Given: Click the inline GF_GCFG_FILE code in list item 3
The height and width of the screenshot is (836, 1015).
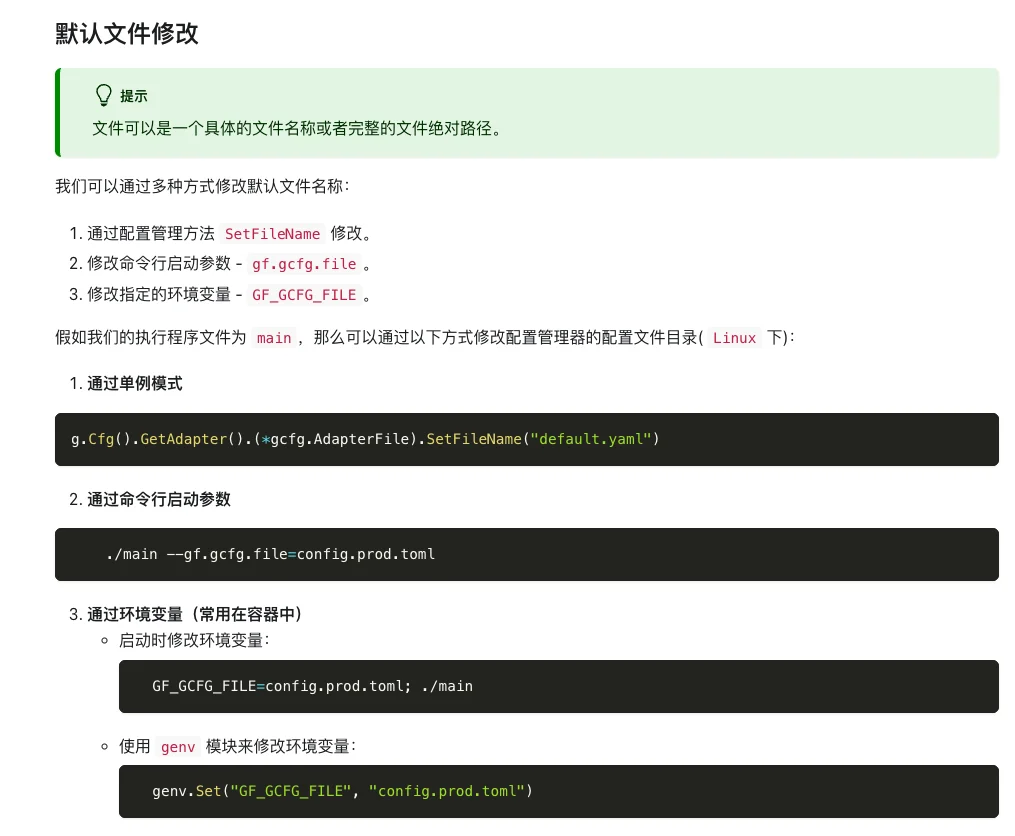Looking at the screenshot, I should 304,295.
